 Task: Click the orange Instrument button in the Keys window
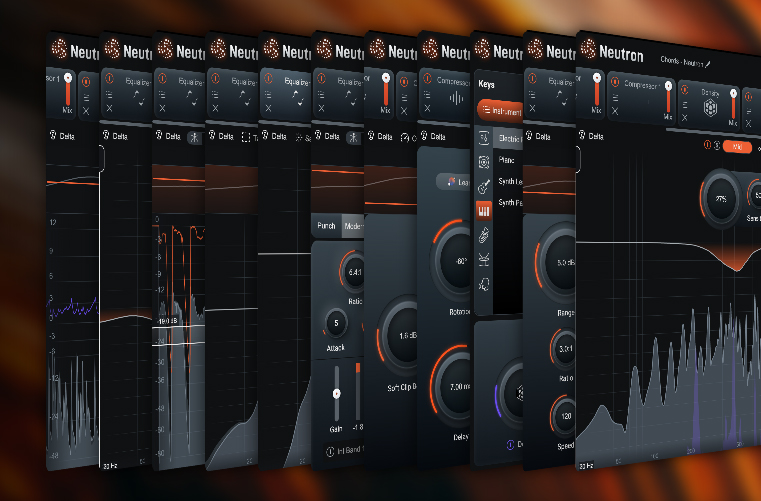[500, 111]
